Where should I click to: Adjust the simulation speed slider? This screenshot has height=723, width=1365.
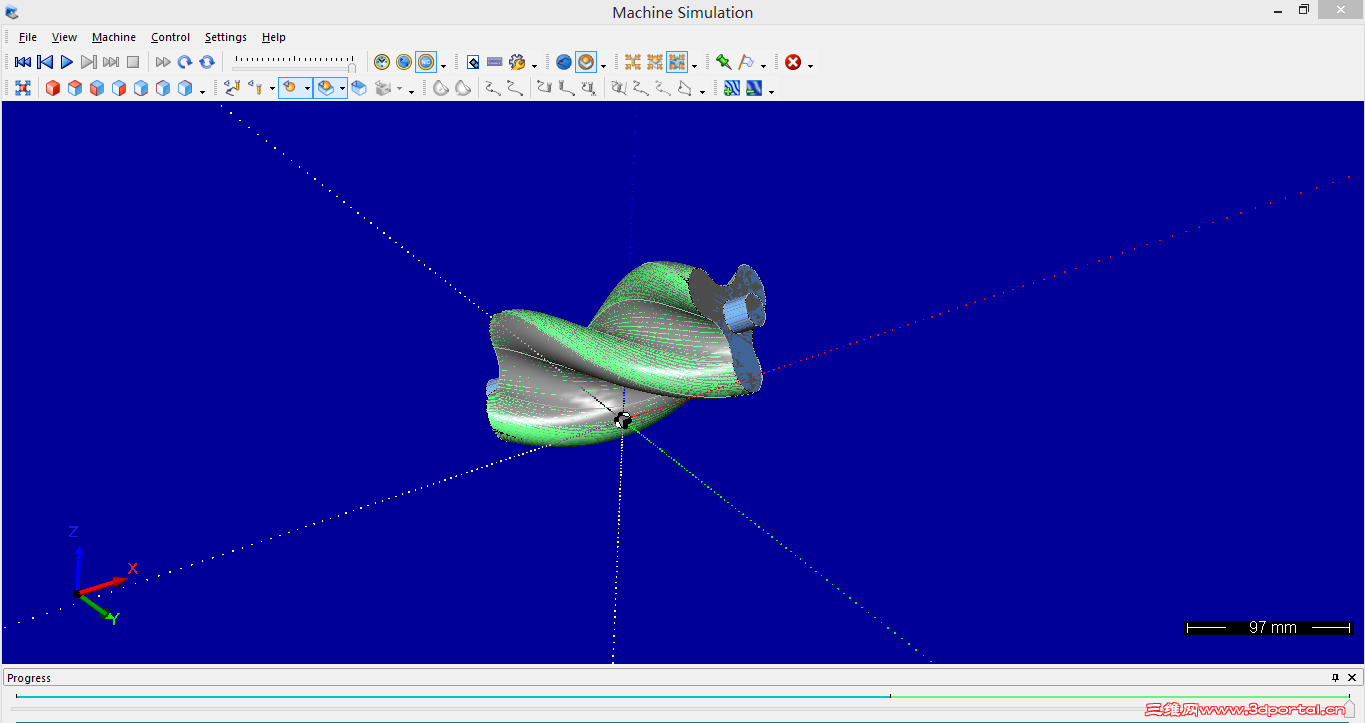coord(293,62)
